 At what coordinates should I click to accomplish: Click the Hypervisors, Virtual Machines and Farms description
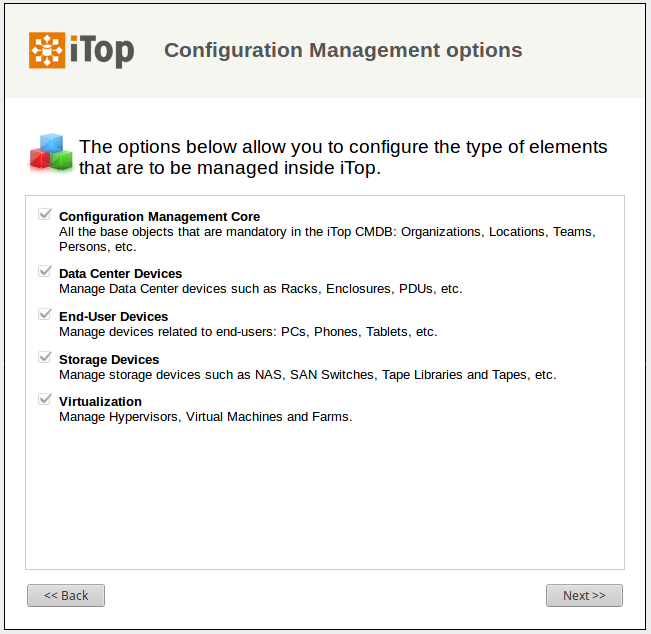[x=205, y=417]
